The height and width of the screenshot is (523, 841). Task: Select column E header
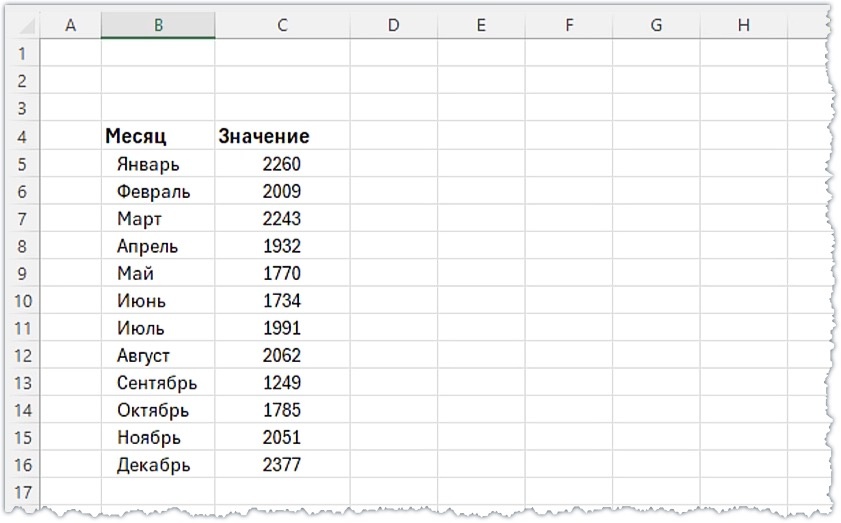(x=481, y=25)
